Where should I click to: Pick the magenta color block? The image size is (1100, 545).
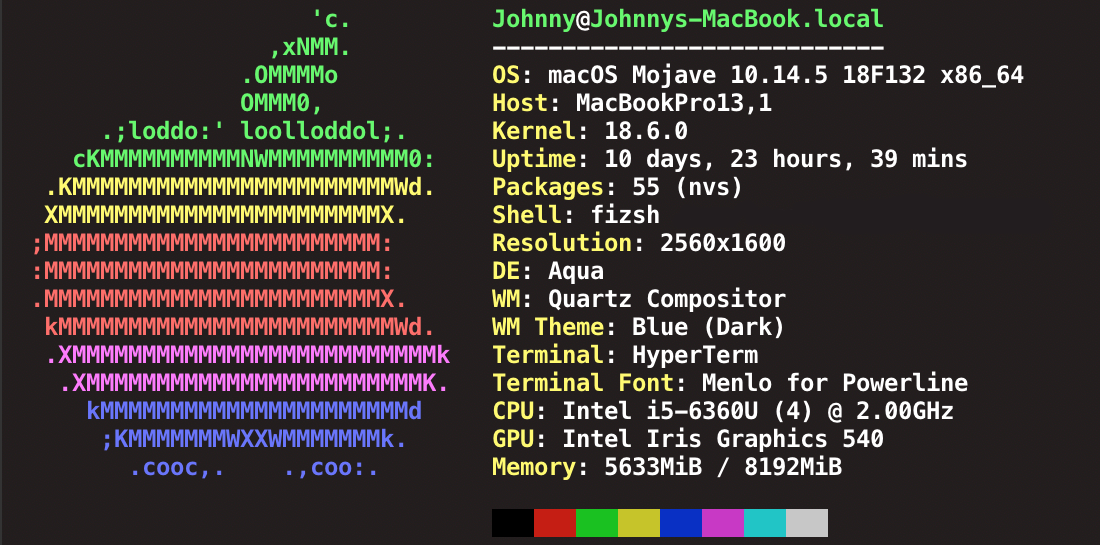click(723, 523)
